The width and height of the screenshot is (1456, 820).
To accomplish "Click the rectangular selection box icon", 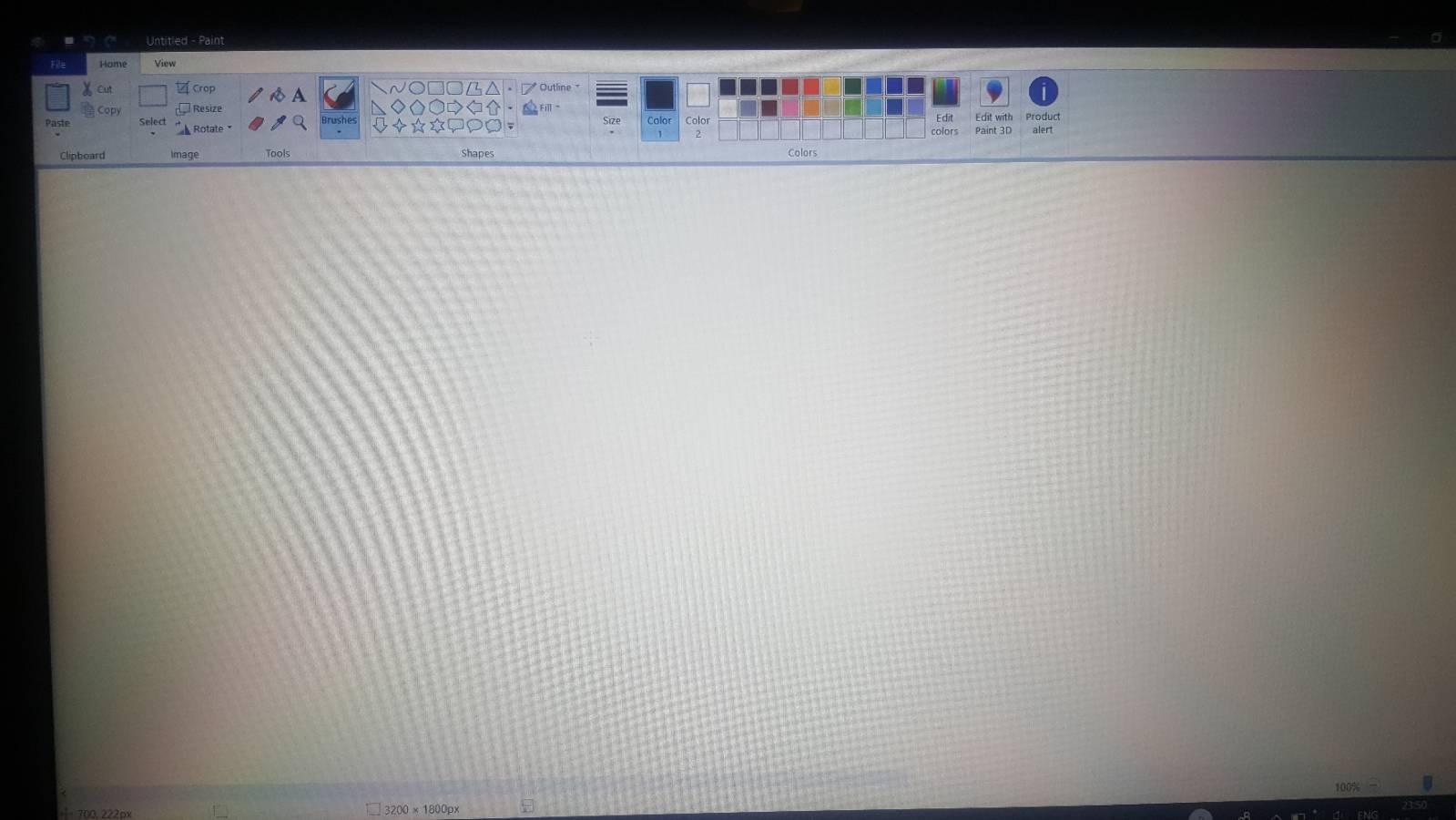I will pyautogui.click(x=152, y=96).
